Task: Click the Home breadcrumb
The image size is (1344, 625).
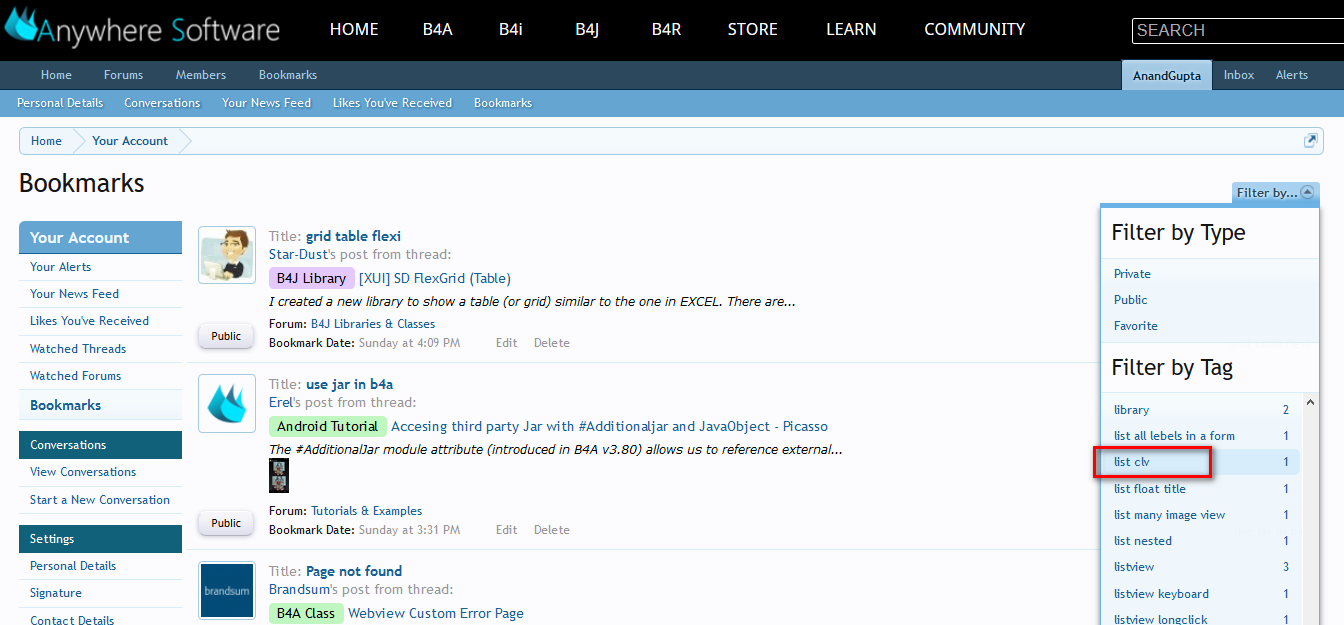Action: click(46, 141)
